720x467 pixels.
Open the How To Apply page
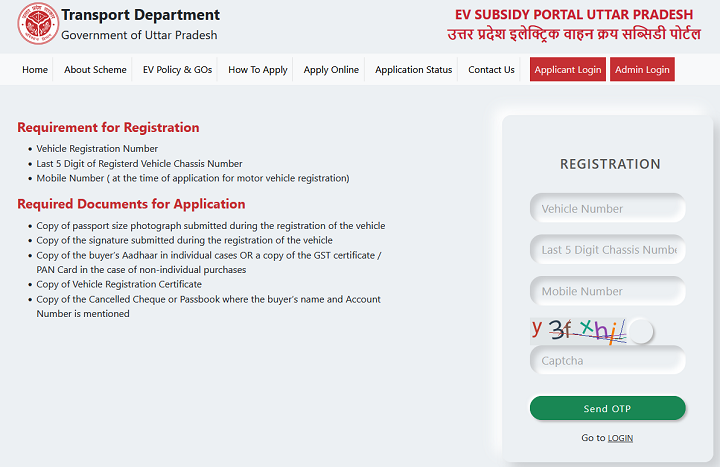tap(258, 70)
